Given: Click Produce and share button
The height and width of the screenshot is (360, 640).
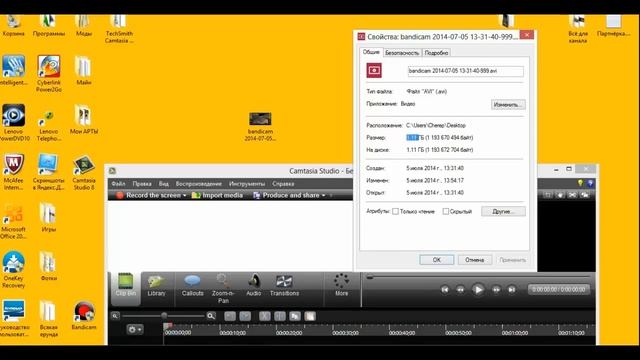Looking at the screenshot, I should click(x=287, y=196).
